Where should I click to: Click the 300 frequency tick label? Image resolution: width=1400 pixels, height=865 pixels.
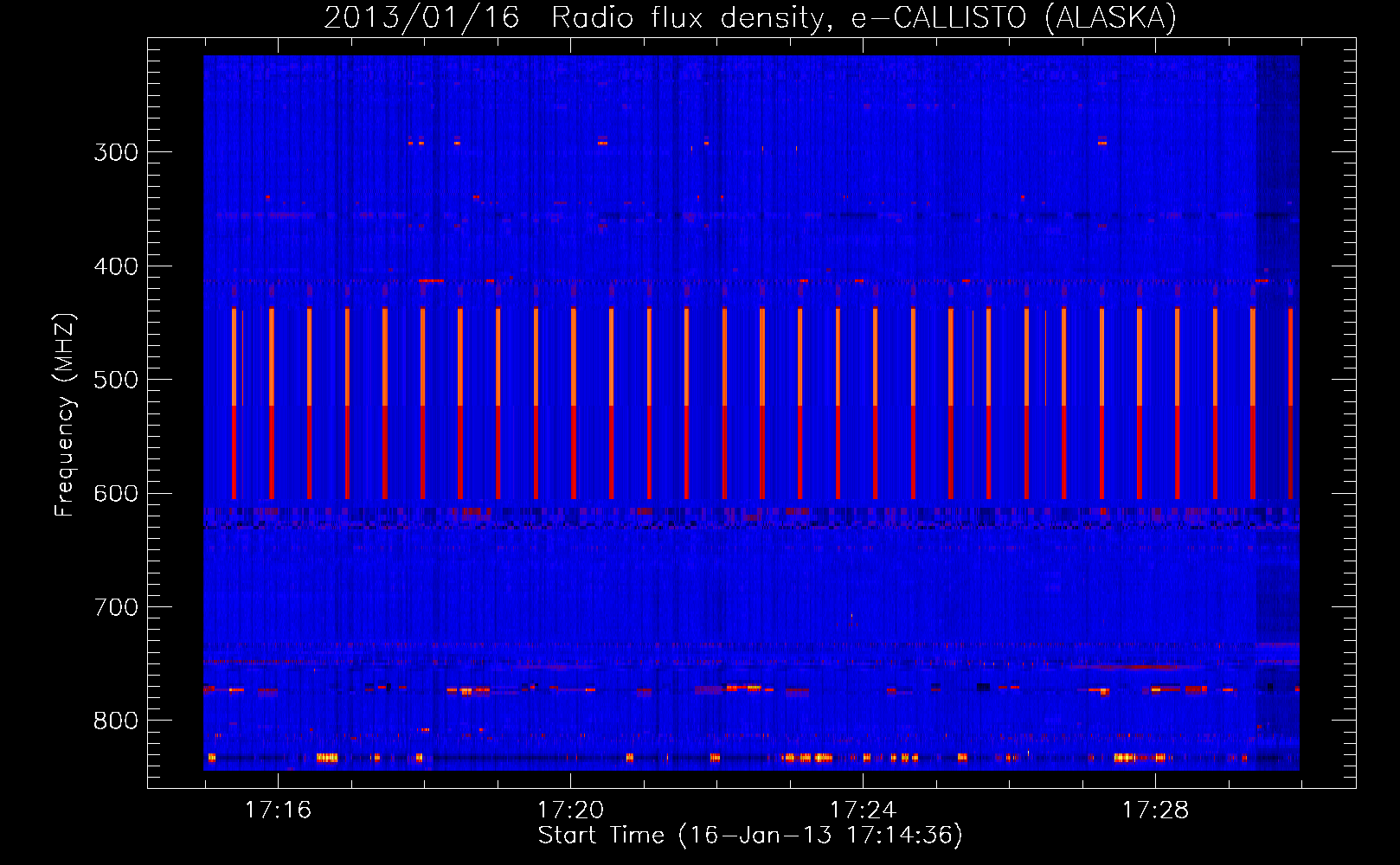(x=116, y=152)
